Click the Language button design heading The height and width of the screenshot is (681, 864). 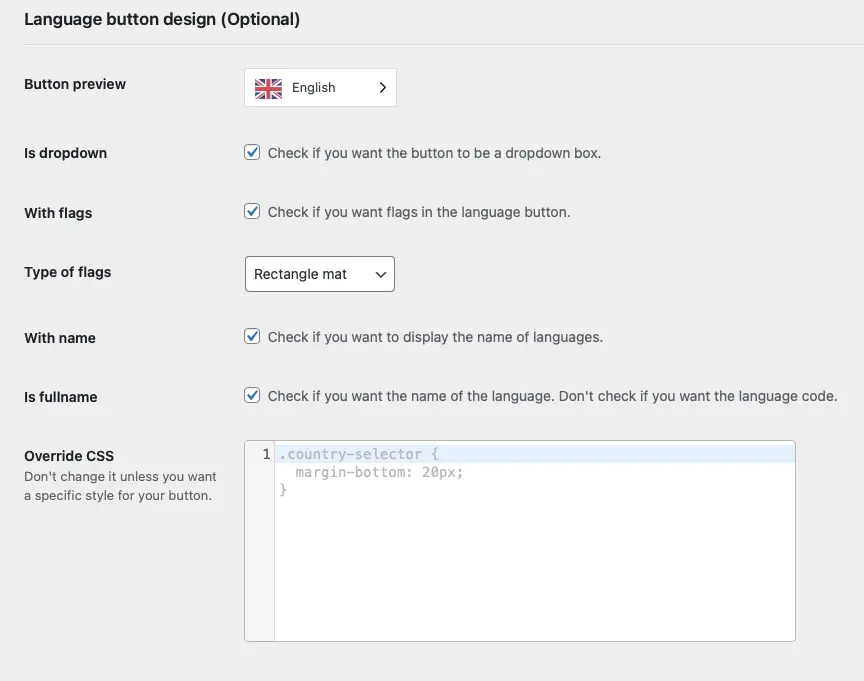[162, 19]
